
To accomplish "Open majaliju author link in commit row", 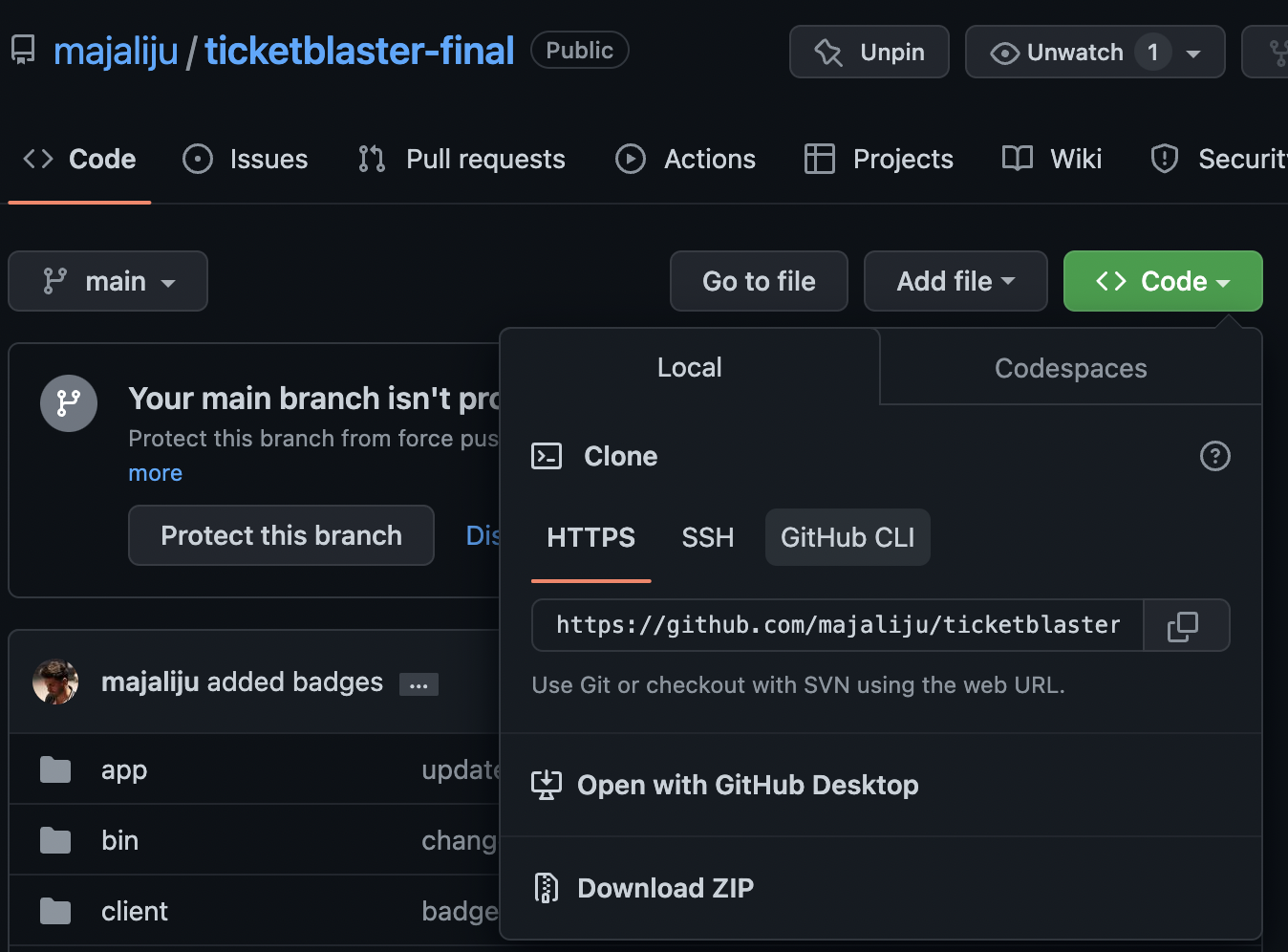I will (x=150, y=682).
